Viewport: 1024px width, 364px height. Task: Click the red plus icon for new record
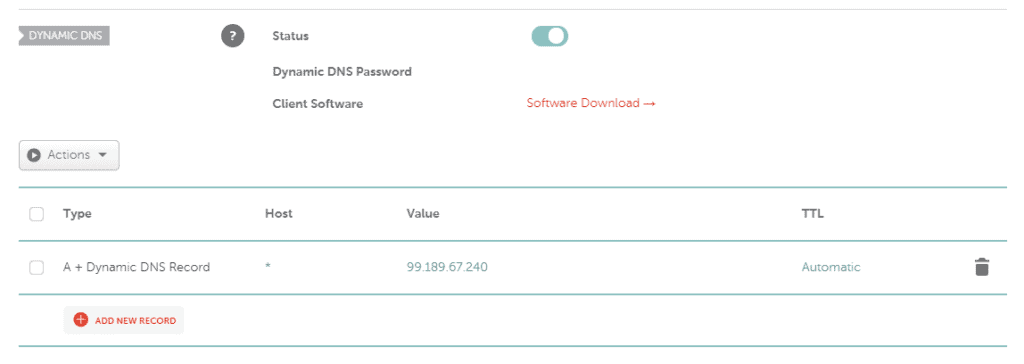pos(80,320)
